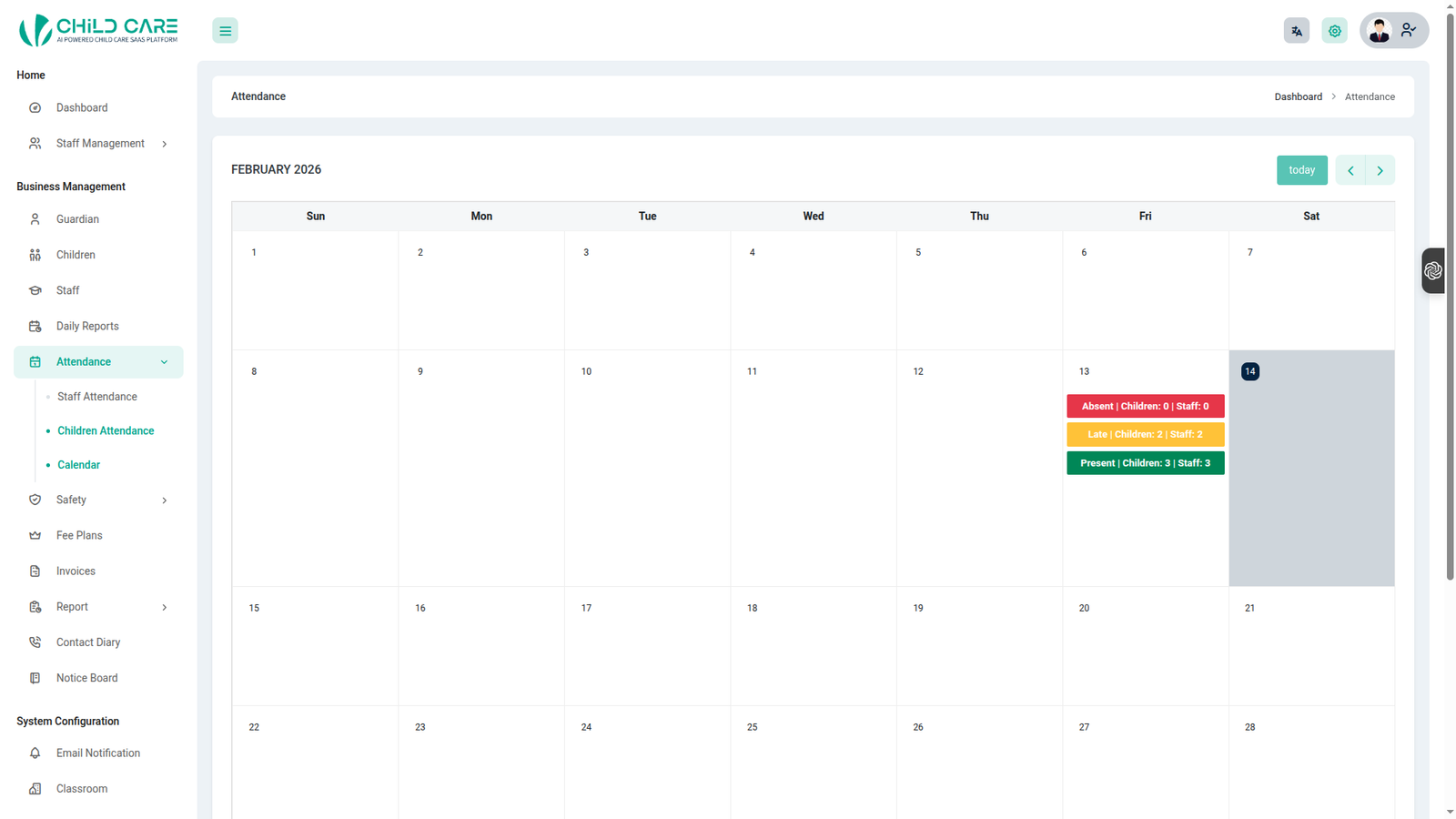
Task: Open the red Absent event on Feb 13
Action: point(1146,406)
